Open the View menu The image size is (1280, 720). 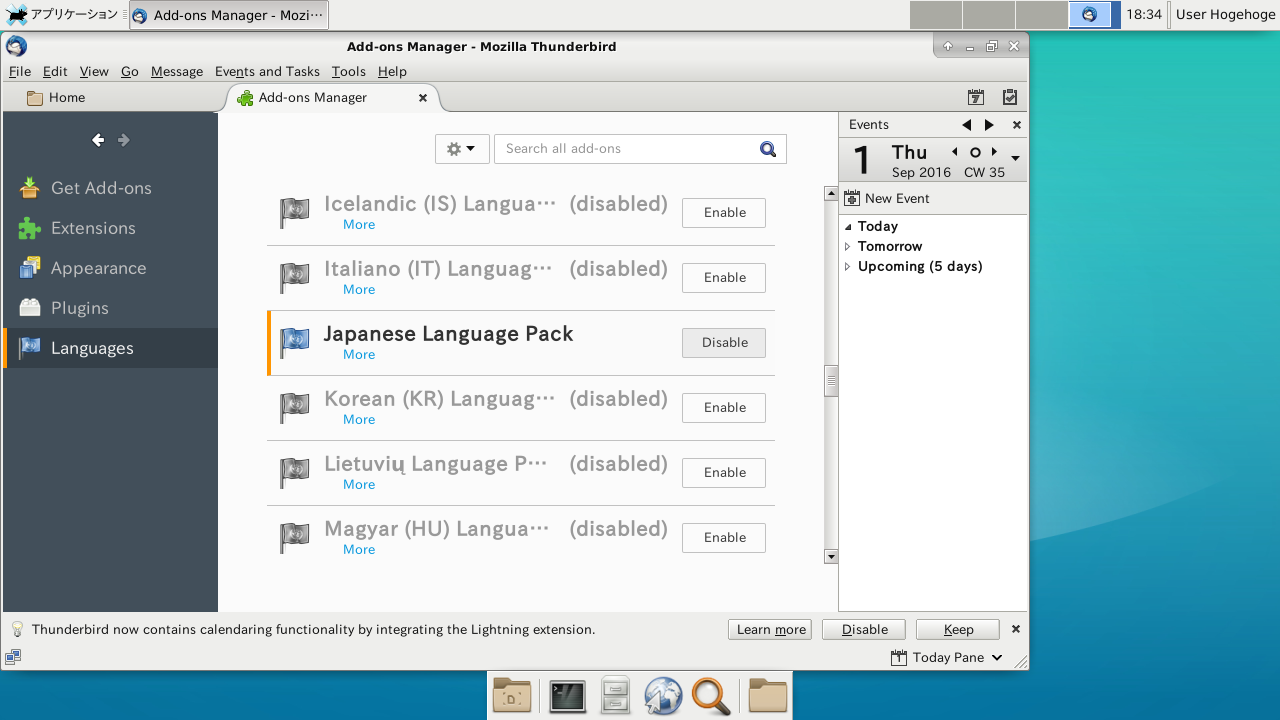coord(94,71)
